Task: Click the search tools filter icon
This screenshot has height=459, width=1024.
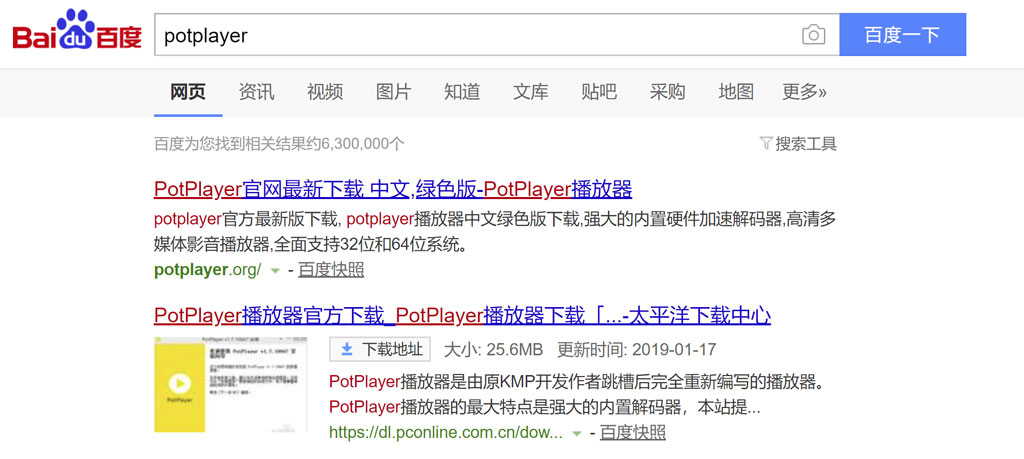Action: (766, 143)
